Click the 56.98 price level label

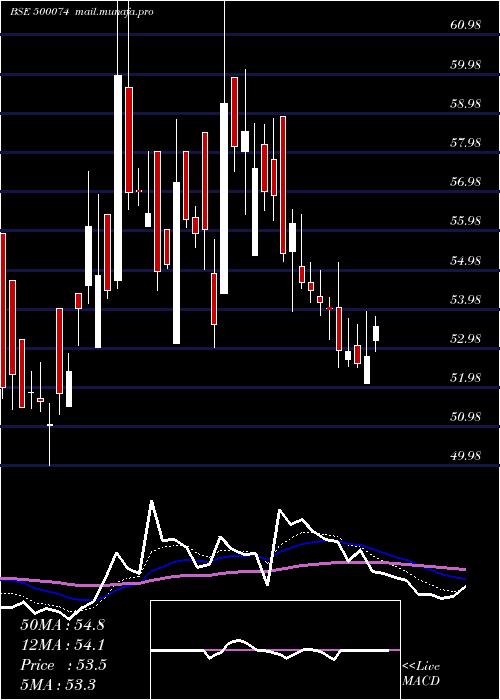click(x=466, y=182)
